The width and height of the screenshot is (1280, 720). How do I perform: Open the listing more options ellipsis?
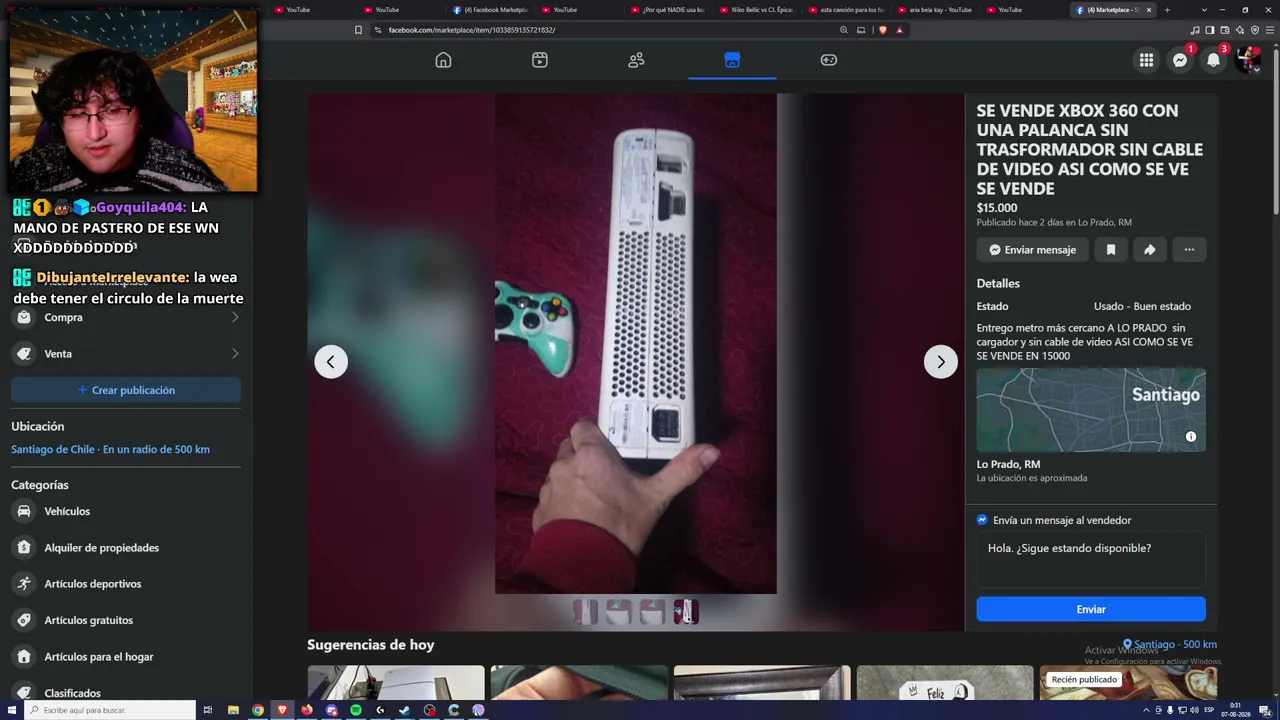pyautogui.click(x=1189, y=250)
